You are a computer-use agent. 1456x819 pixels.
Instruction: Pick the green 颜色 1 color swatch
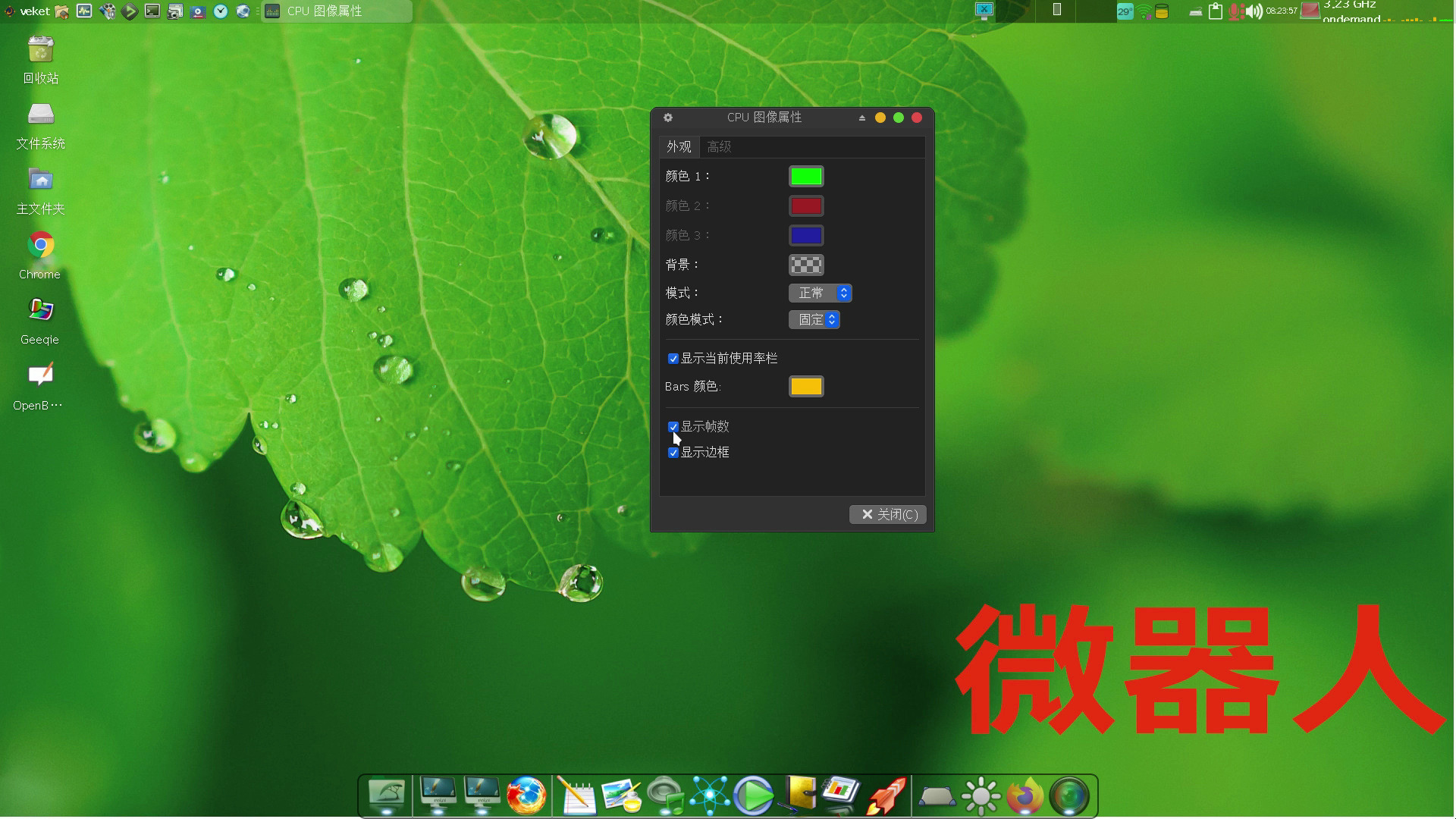(x=806, y=177)
